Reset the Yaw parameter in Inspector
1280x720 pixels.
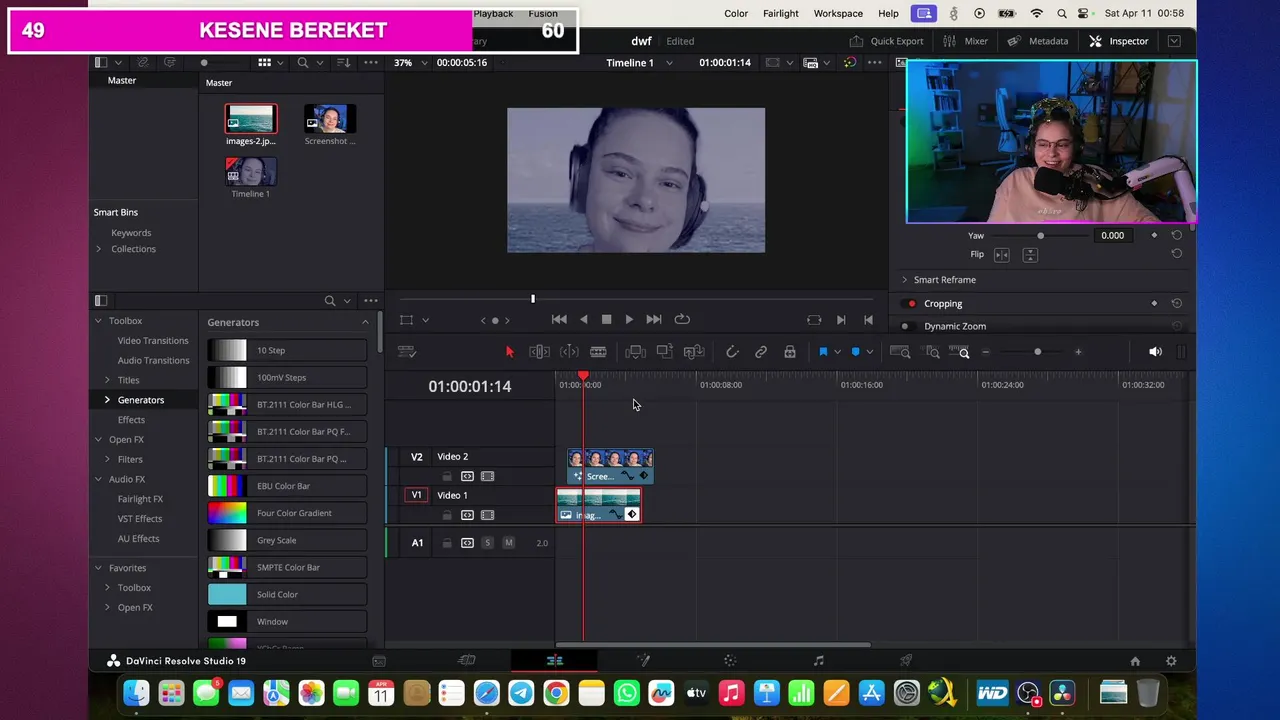(x=1177, y=235)
